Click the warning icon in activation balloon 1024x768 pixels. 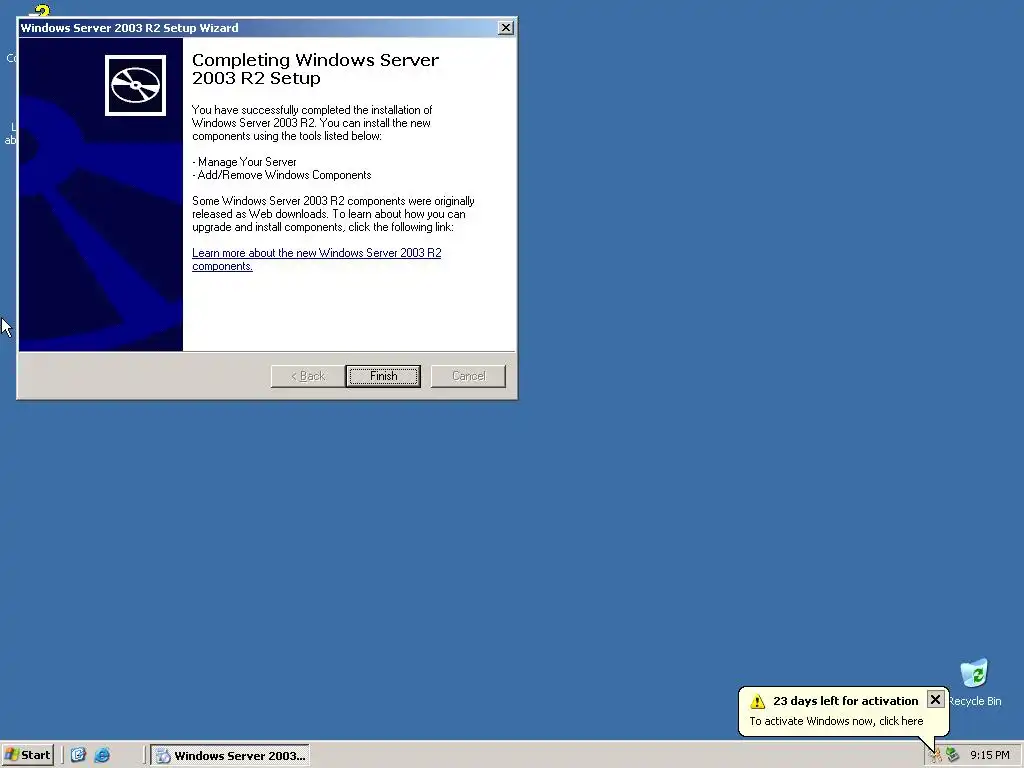(758, 701)
